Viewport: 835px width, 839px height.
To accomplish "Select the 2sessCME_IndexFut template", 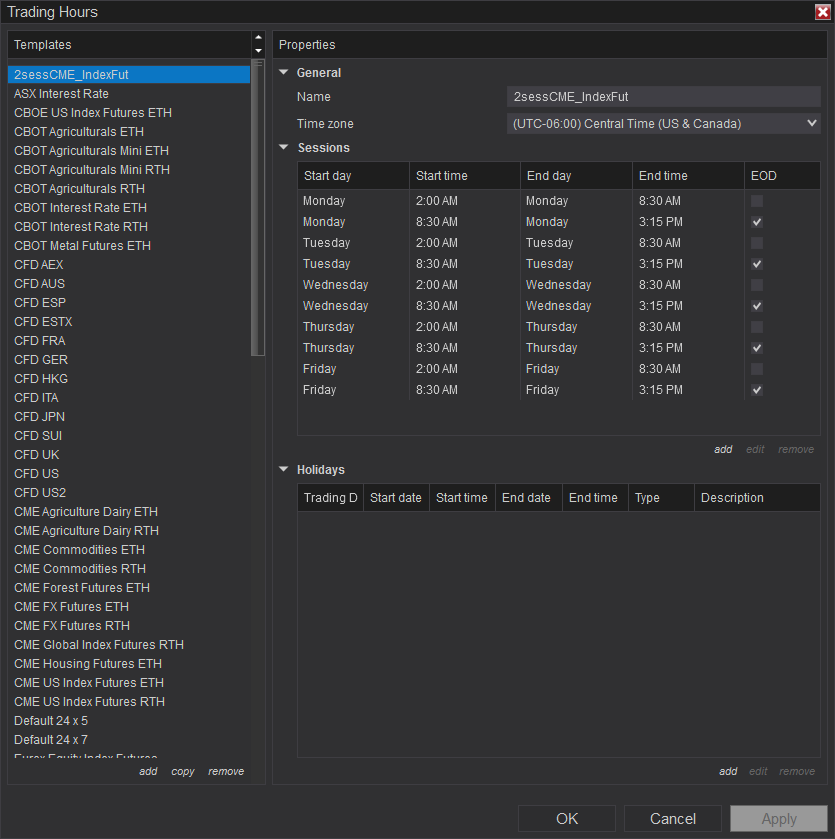I will coord(129,74).
